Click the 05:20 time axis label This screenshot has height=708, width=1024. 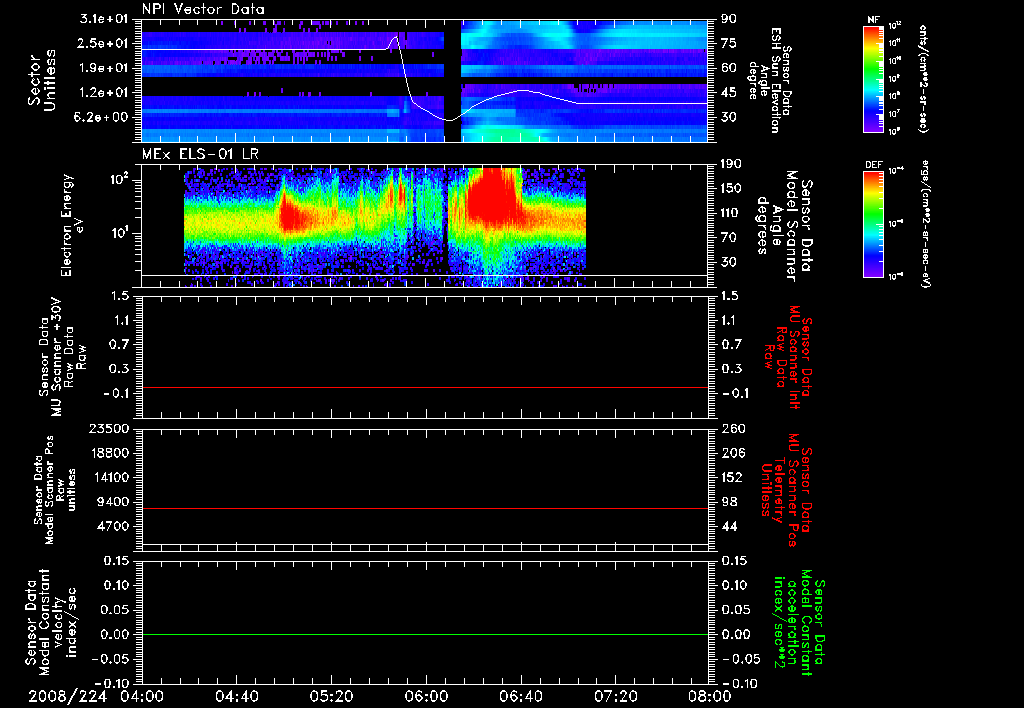point(331,696)
